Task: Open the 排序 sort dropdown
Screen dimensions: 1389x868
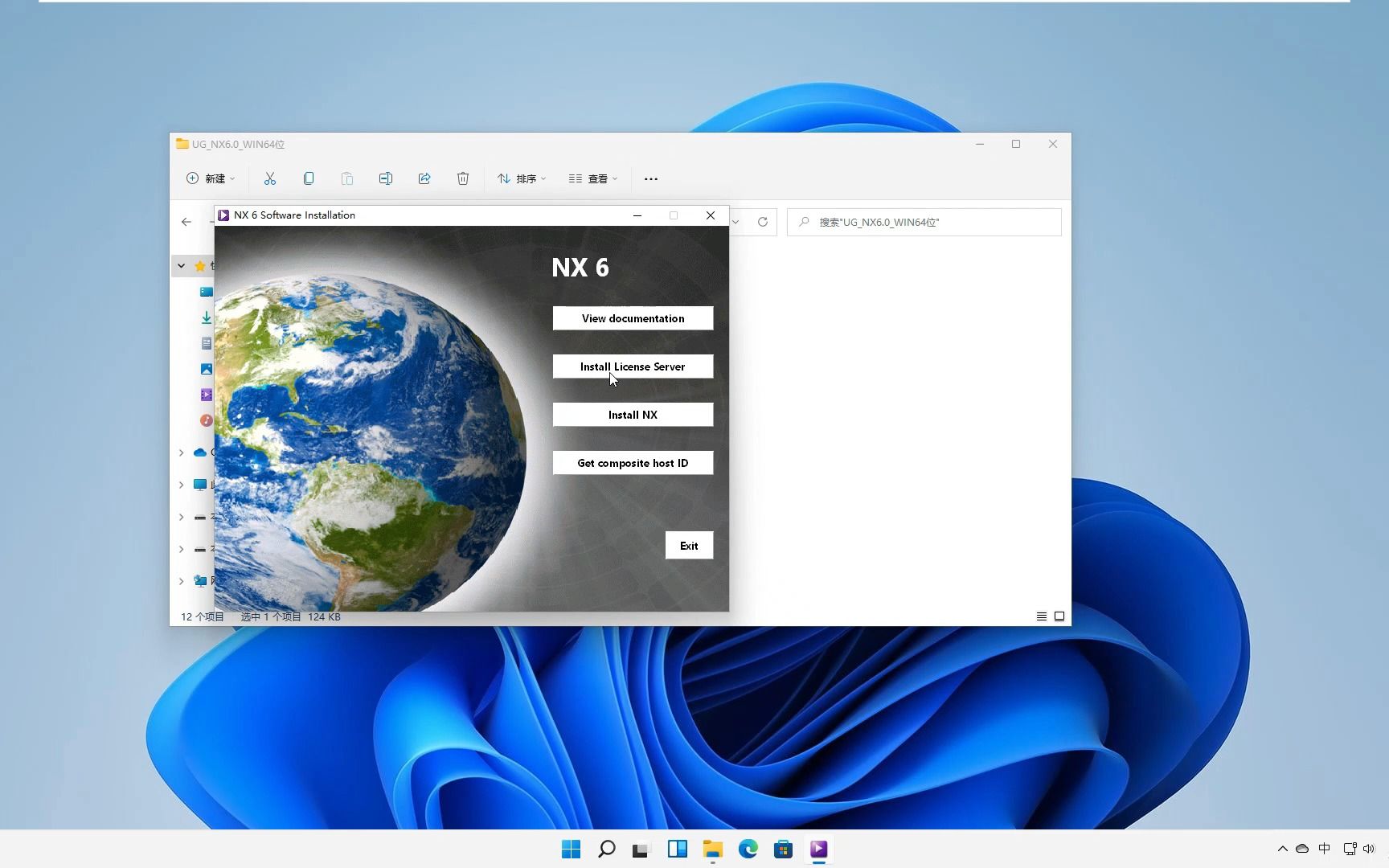Action: 522,178
